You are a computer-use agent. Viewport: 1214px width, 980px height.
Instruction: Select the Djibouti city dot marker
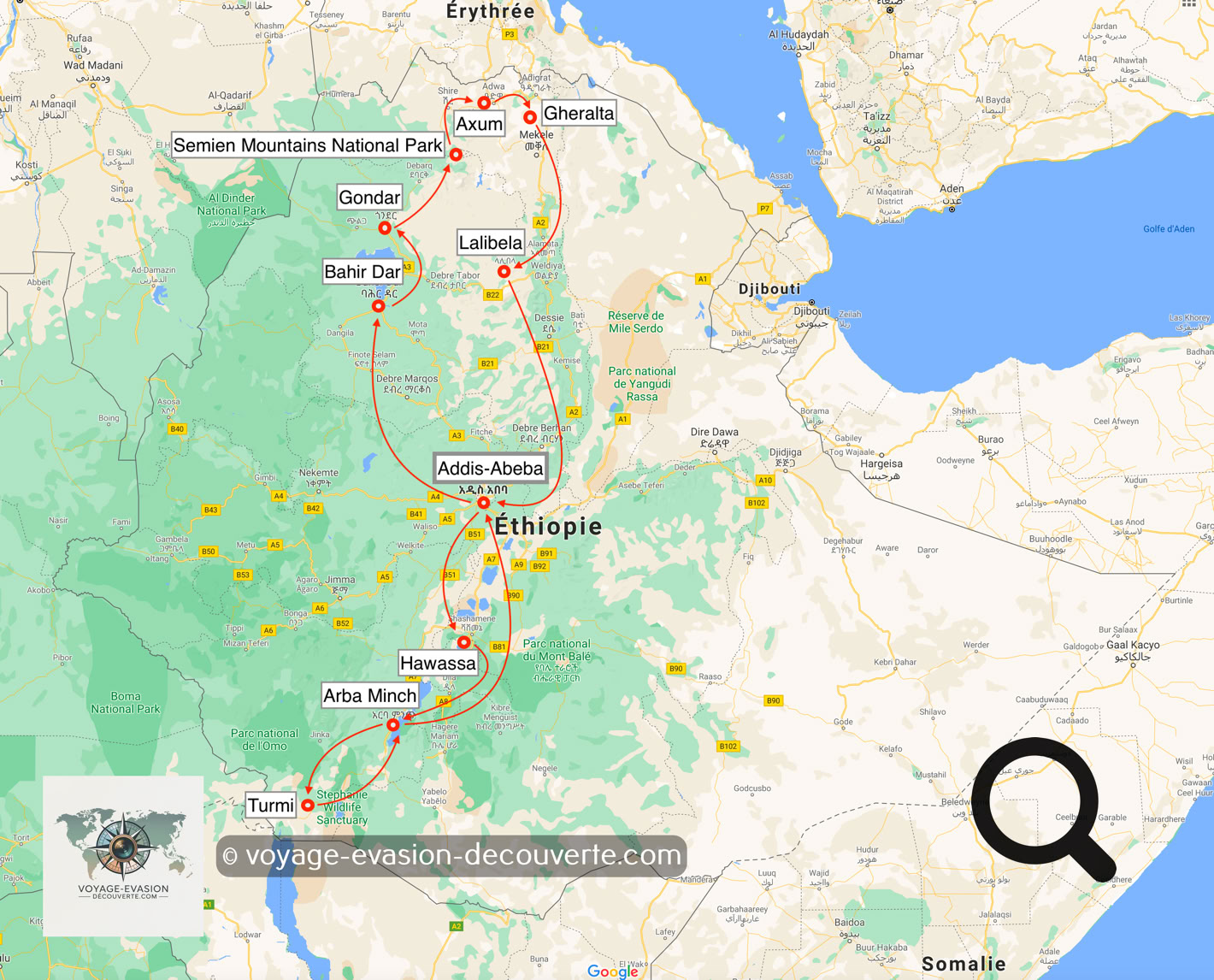(811, 303)
